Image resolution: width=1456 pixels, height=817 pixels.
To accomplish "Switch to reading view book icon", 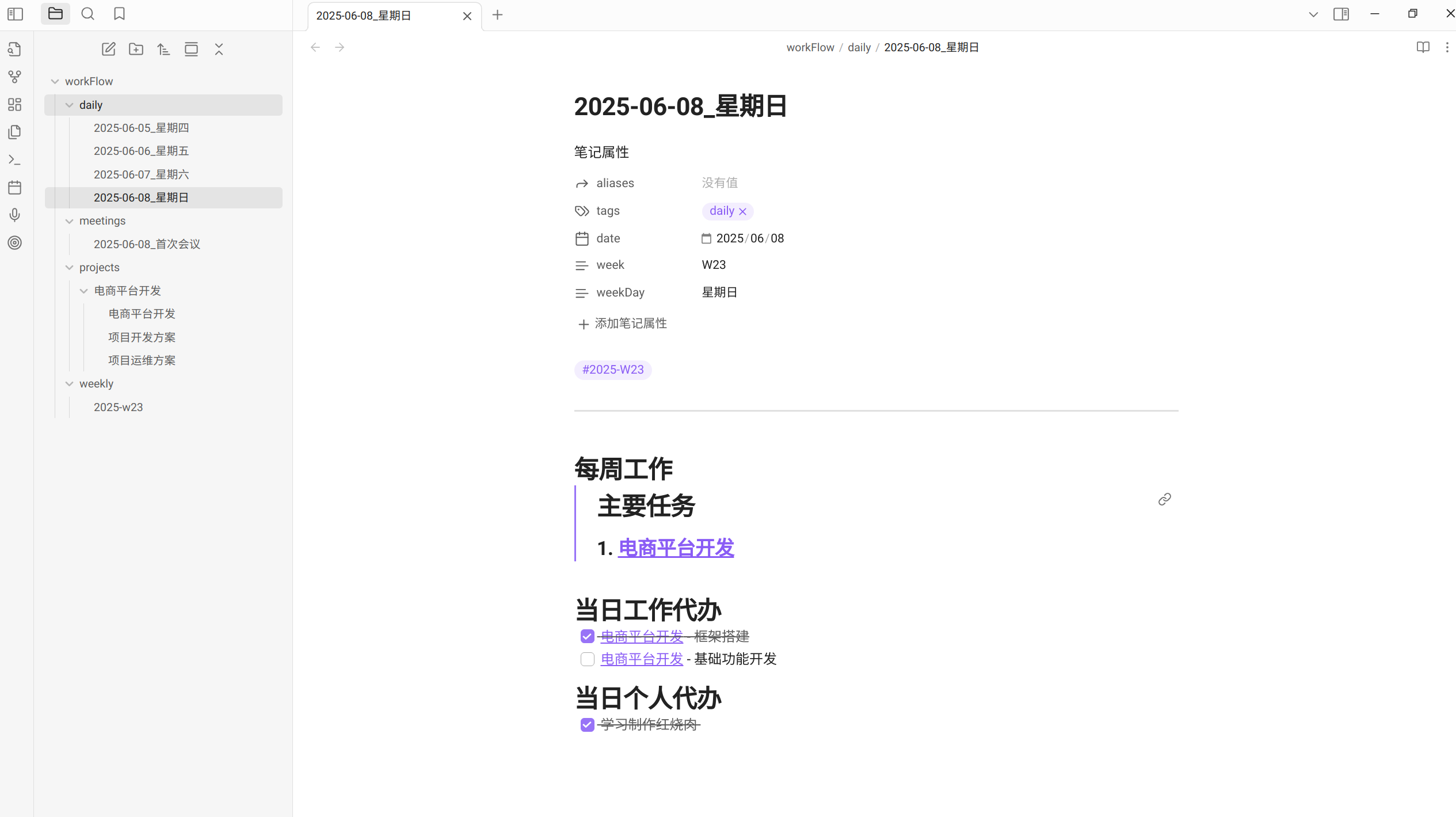I will click(x=1423, y=47).
